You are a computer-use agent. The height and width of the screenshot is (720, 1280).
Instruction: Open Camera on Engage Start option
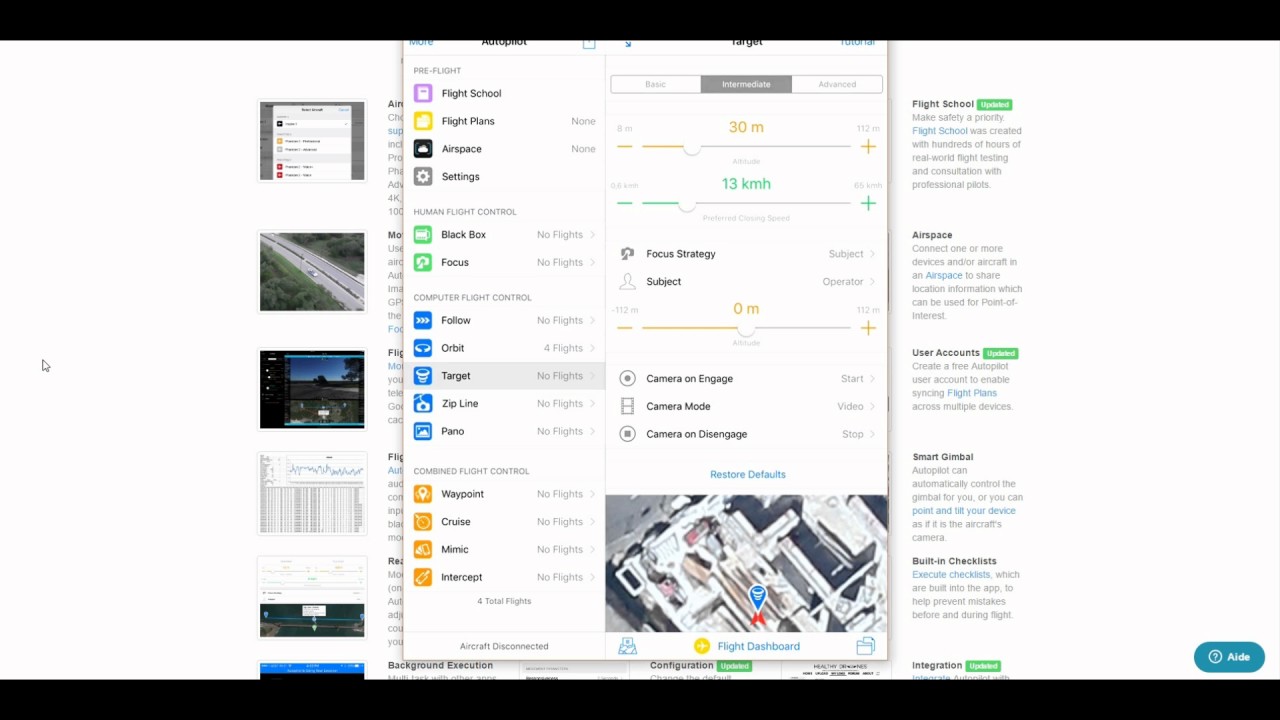(858, 379)
